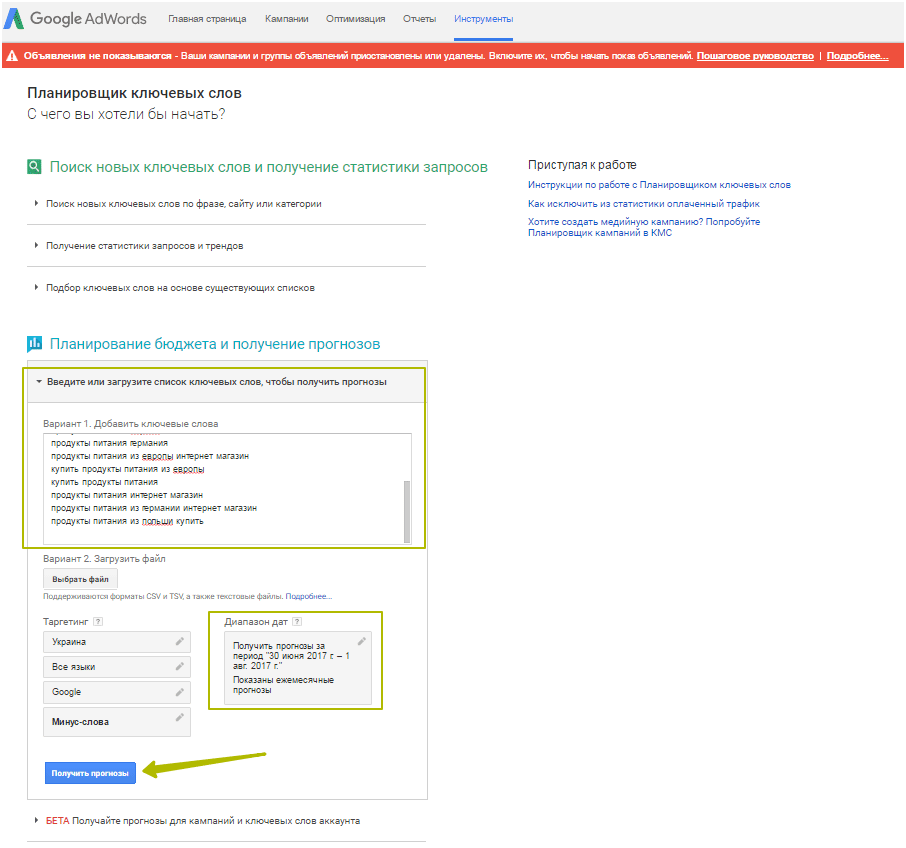Click the keyword textarea vertical scrollbar

pos(407,511)
